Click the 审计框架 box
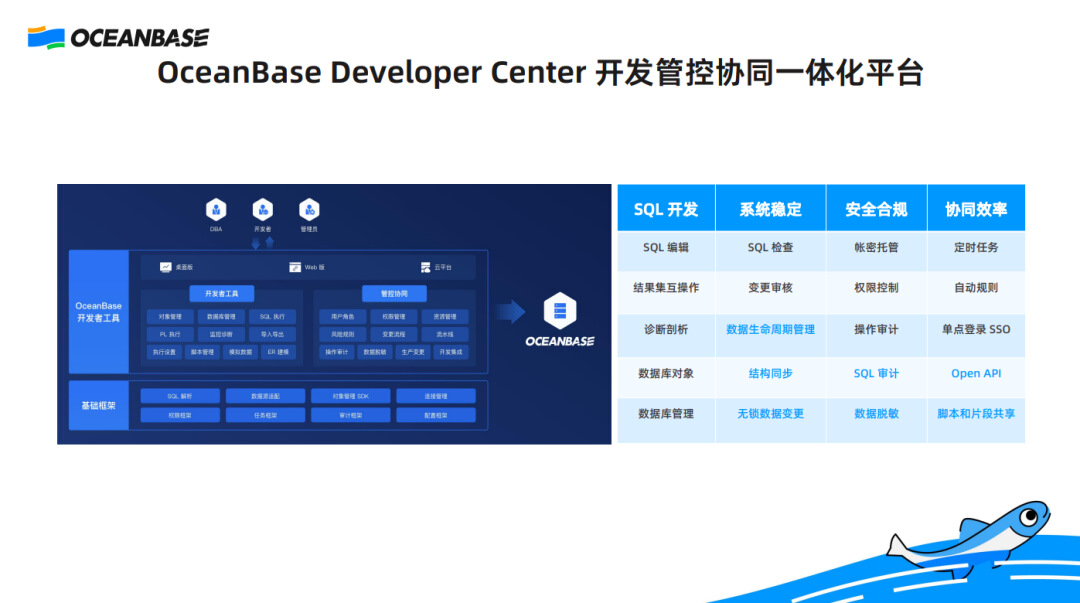 (351, 415)
